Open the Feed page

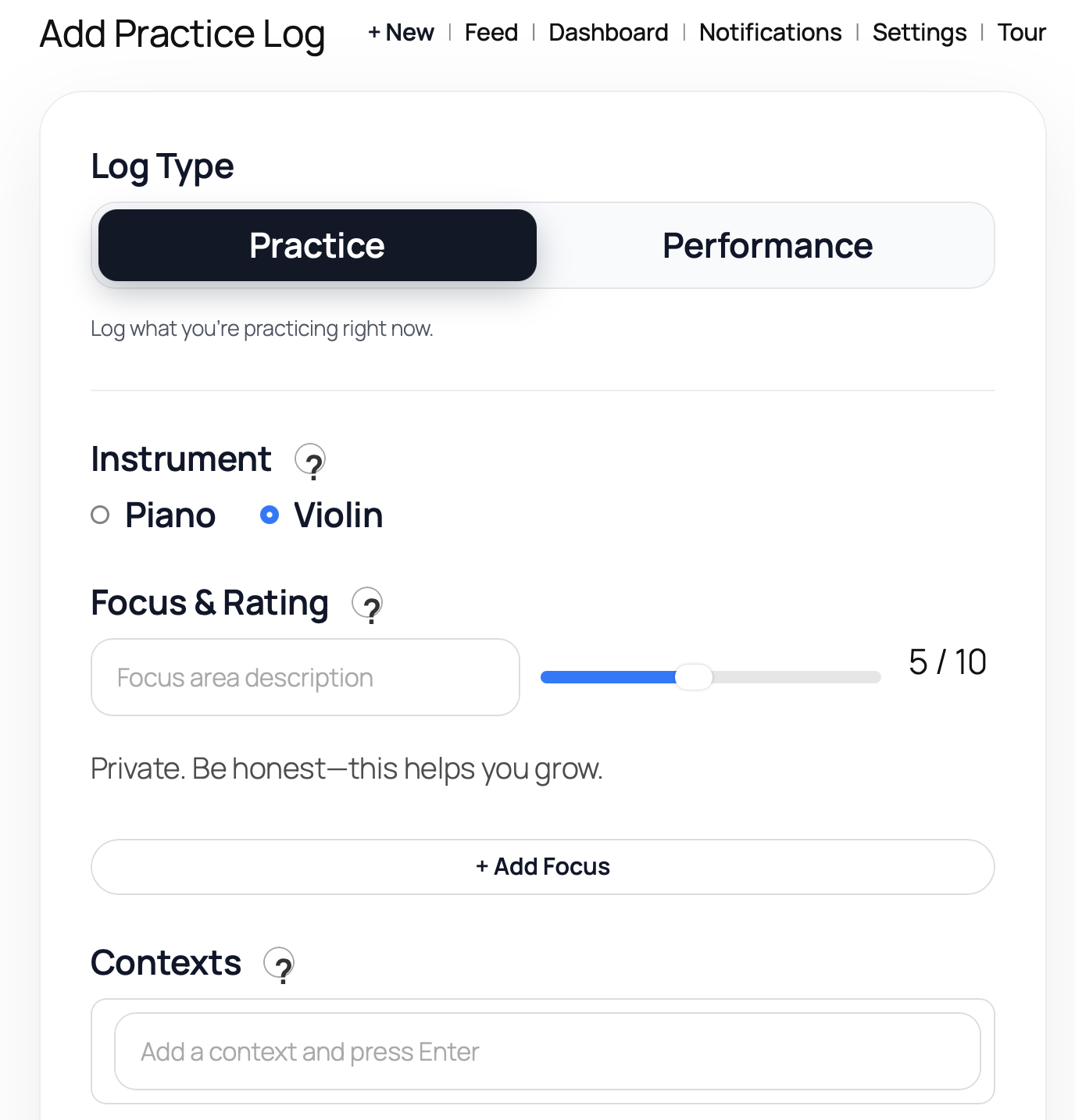tap(491, 33)
